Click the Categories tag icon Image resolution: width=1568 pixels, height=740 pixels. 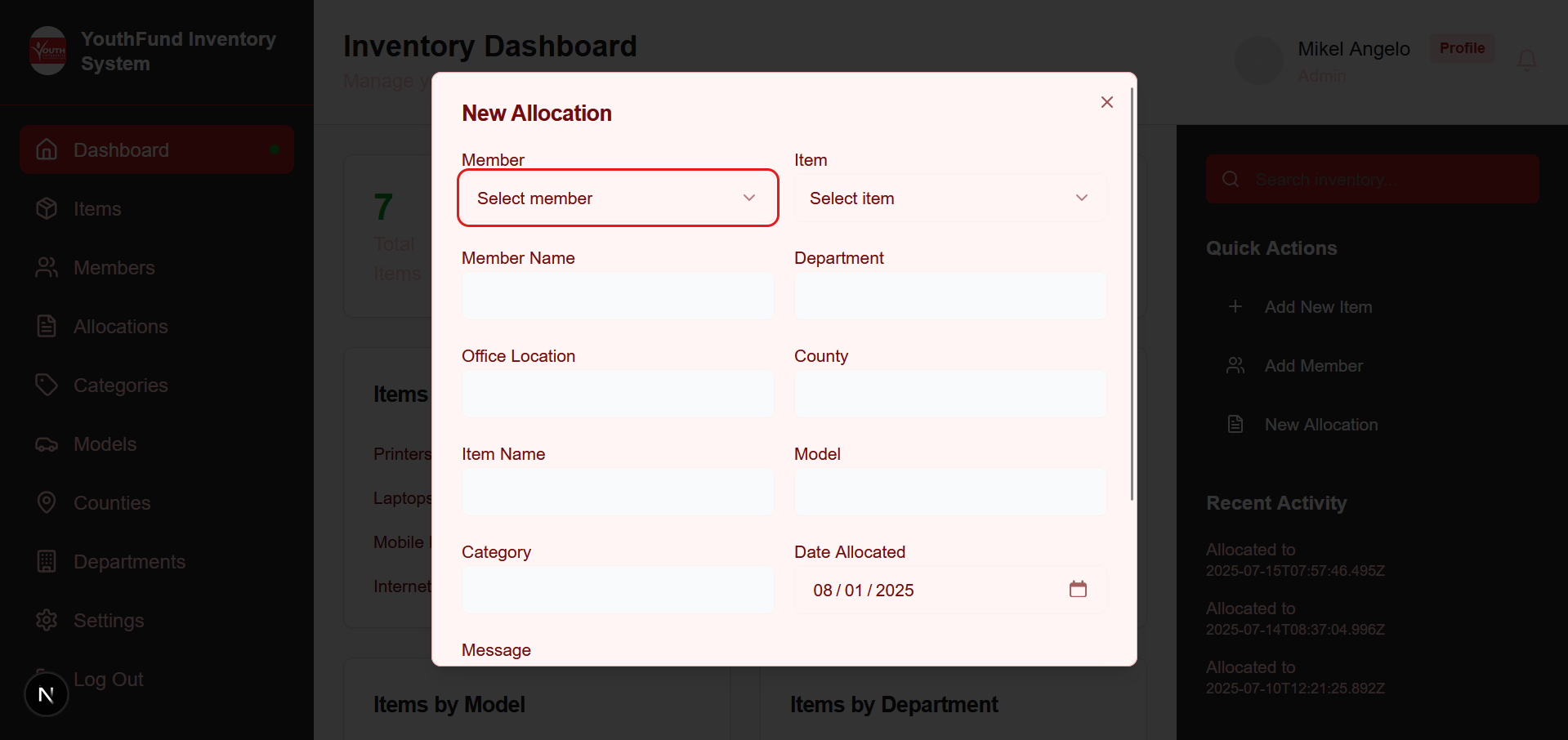47,385
